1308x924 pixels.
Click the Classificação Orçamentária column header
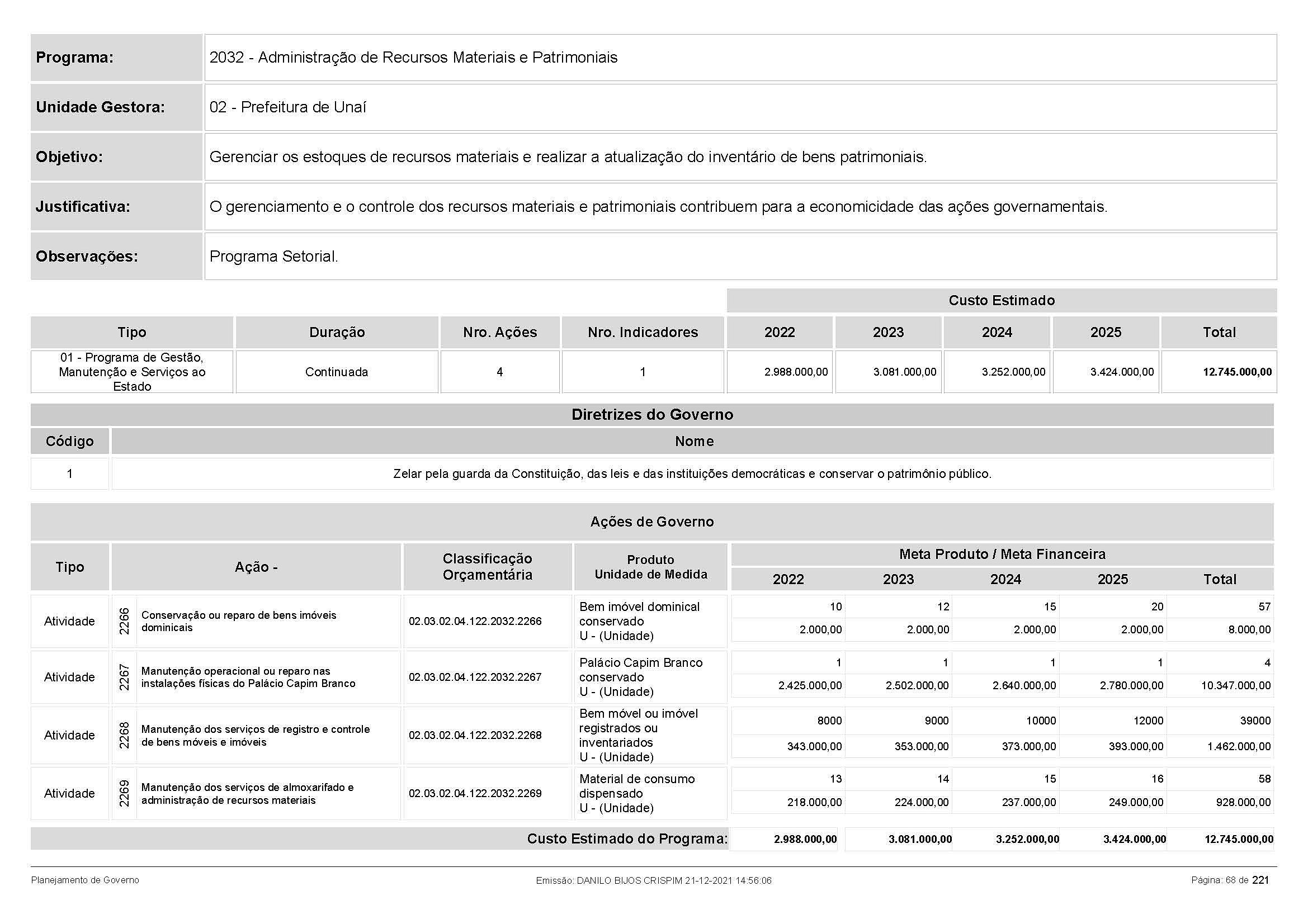[487, 567]
